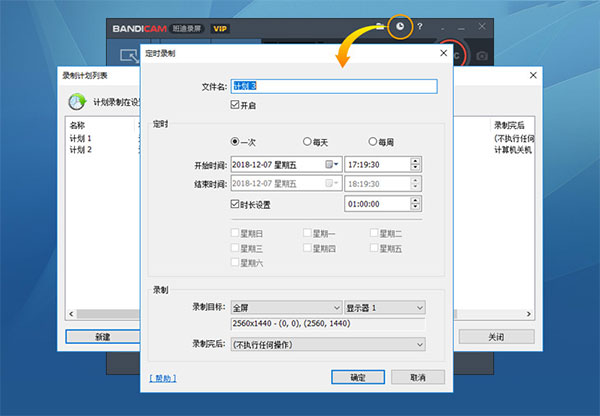Select the 每天 radio button
Viewport: 600px width, 416px height.
pyautogui.click(x=307, y=142)
